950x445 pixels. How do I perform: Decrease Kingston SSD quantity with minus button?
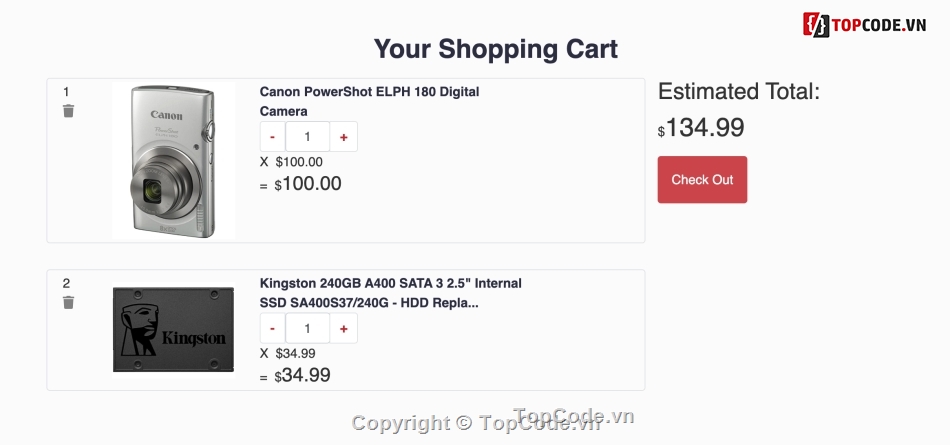tap(272, 328)
